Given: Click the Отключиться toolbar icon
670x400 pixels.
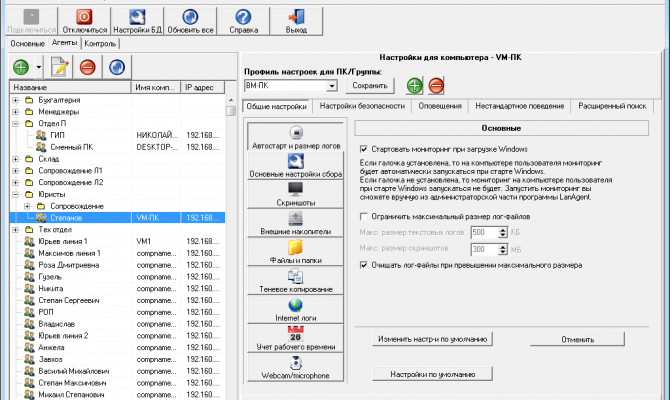Looking at the screenshot, I should (84, 21).
